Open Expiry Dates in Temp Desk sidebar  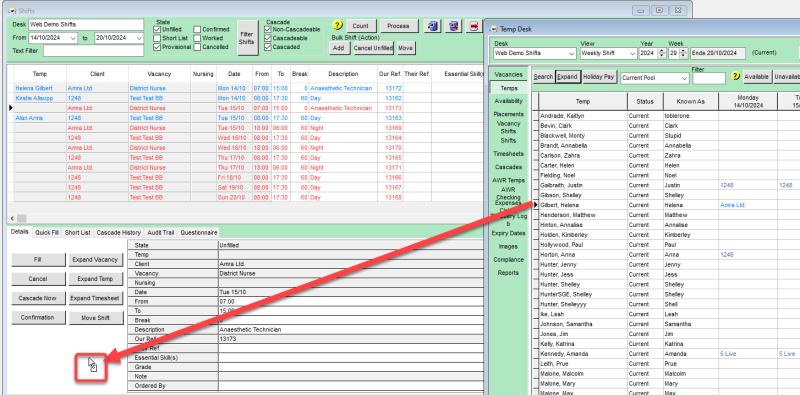point(508,233)
